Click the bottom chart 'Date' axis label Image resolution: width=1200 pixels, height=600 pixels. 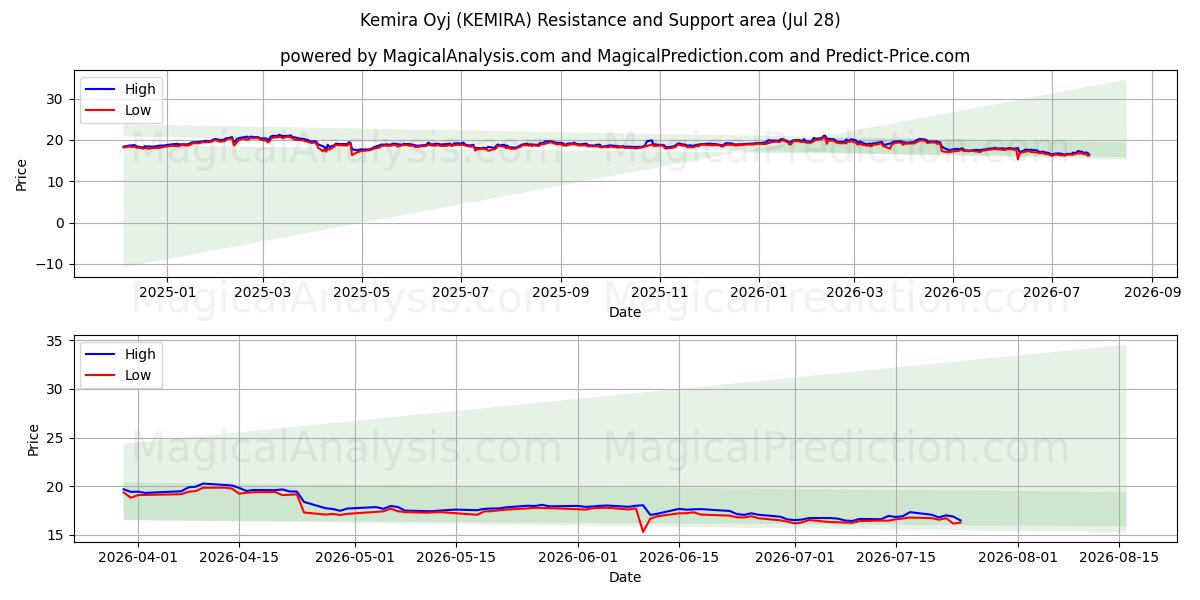pos(625,577)
